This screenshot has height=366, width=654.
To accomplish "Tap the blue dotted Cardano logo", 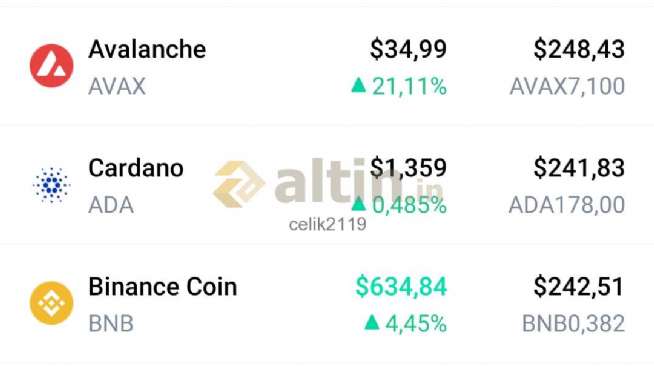I will click(x=52, y=185).
